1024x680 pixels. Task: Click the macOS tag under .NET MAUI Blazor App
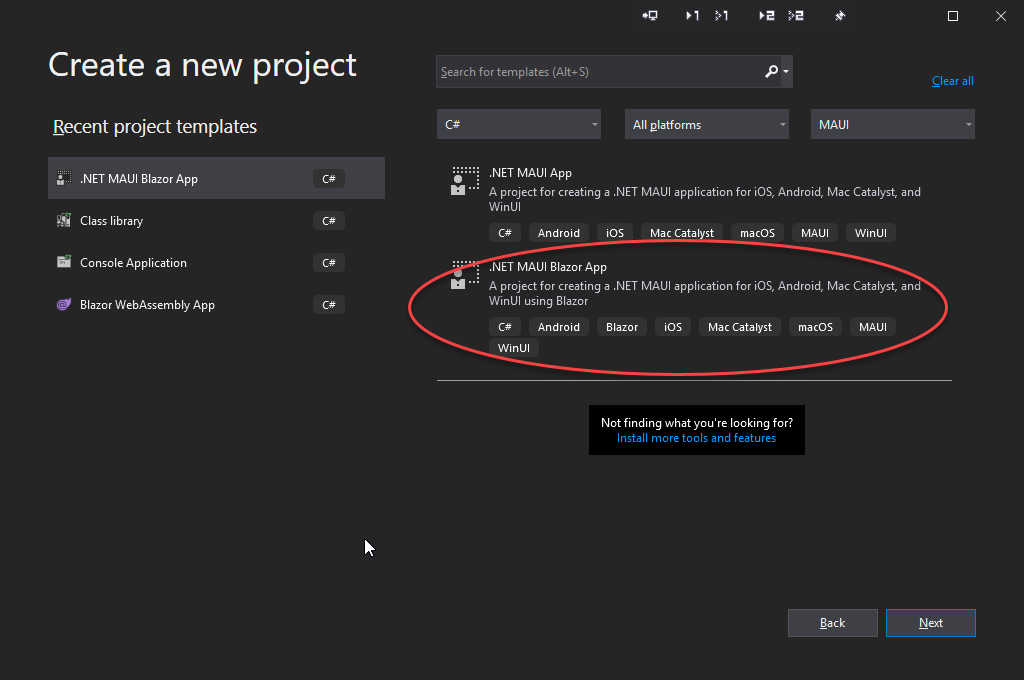pyautogui.click(x=815, y=327)
